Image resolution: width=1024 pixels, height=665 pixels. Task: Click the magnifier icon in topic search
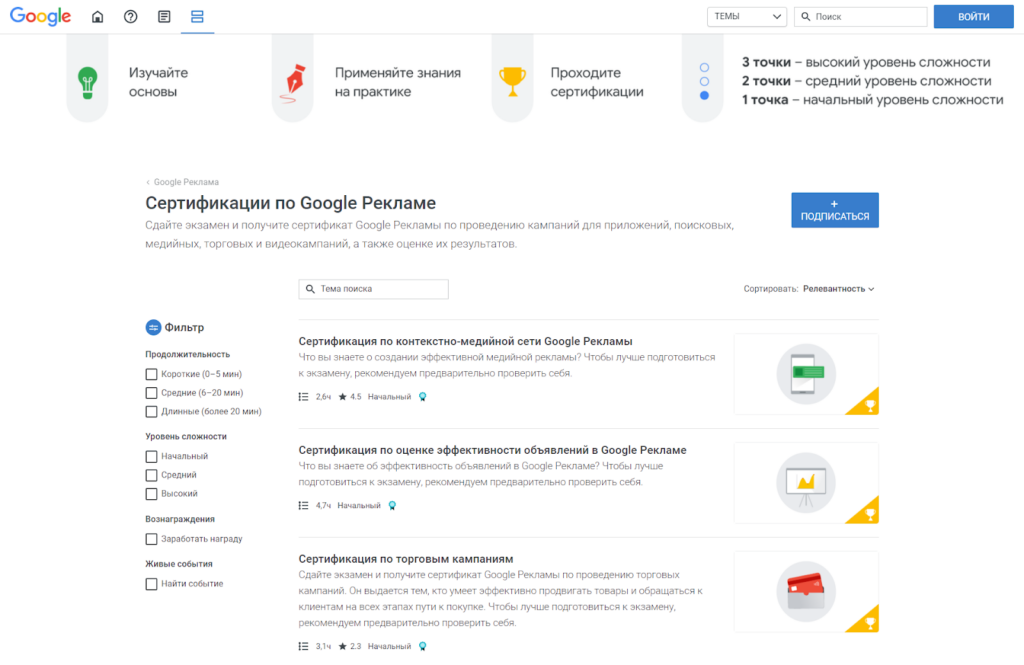tap(310, 289)
